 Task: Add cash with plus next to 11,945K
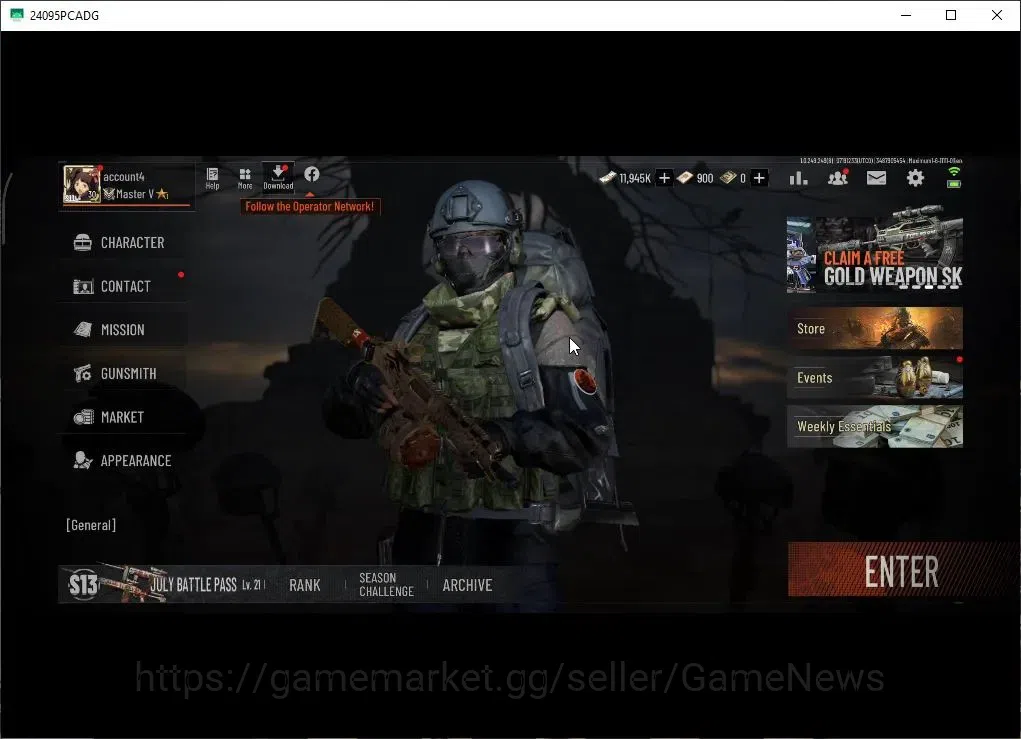pyautogui.click(x=664, y=178)
